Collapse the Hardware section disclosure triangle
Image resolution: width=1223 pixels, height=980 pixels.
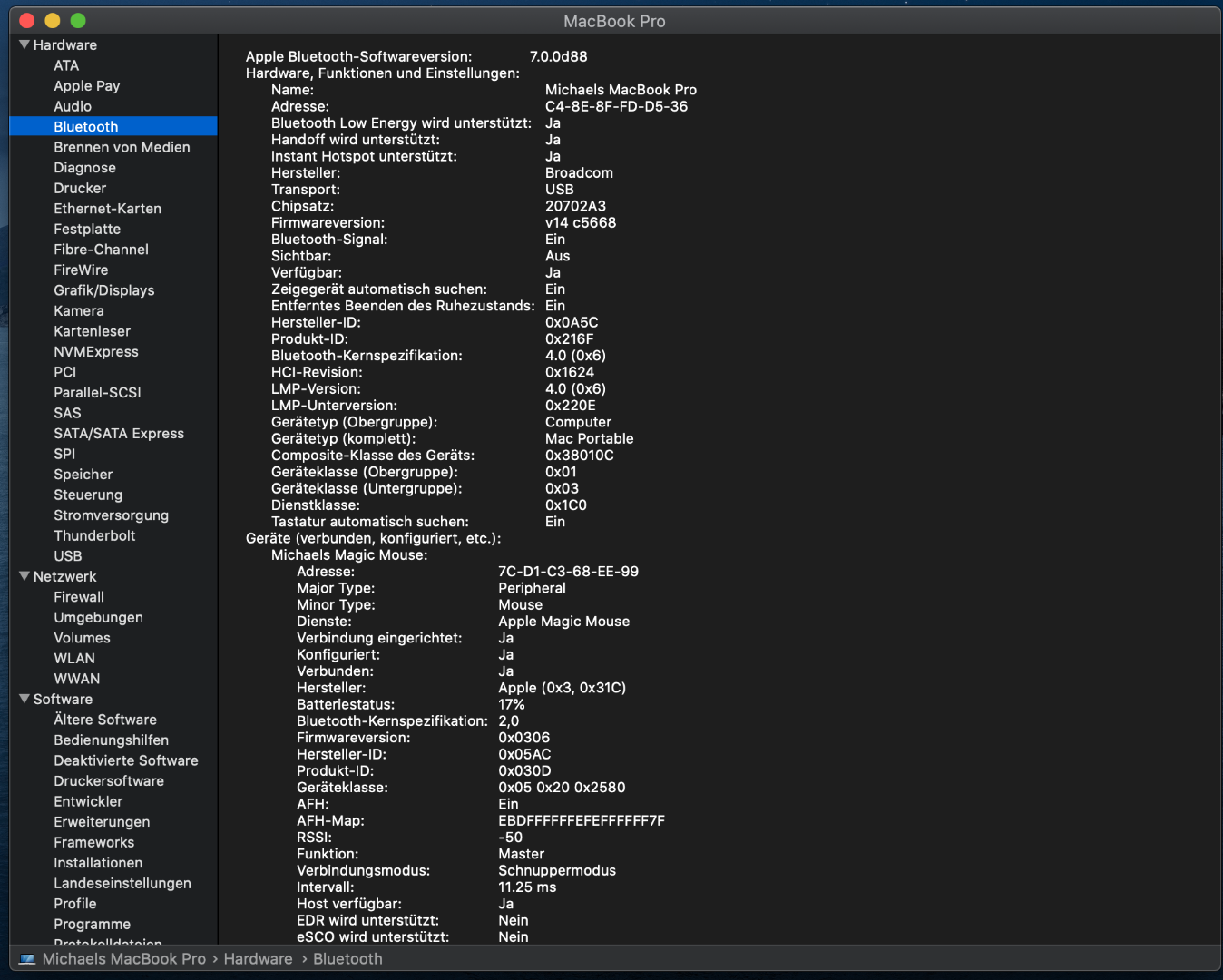coord(24,44)
